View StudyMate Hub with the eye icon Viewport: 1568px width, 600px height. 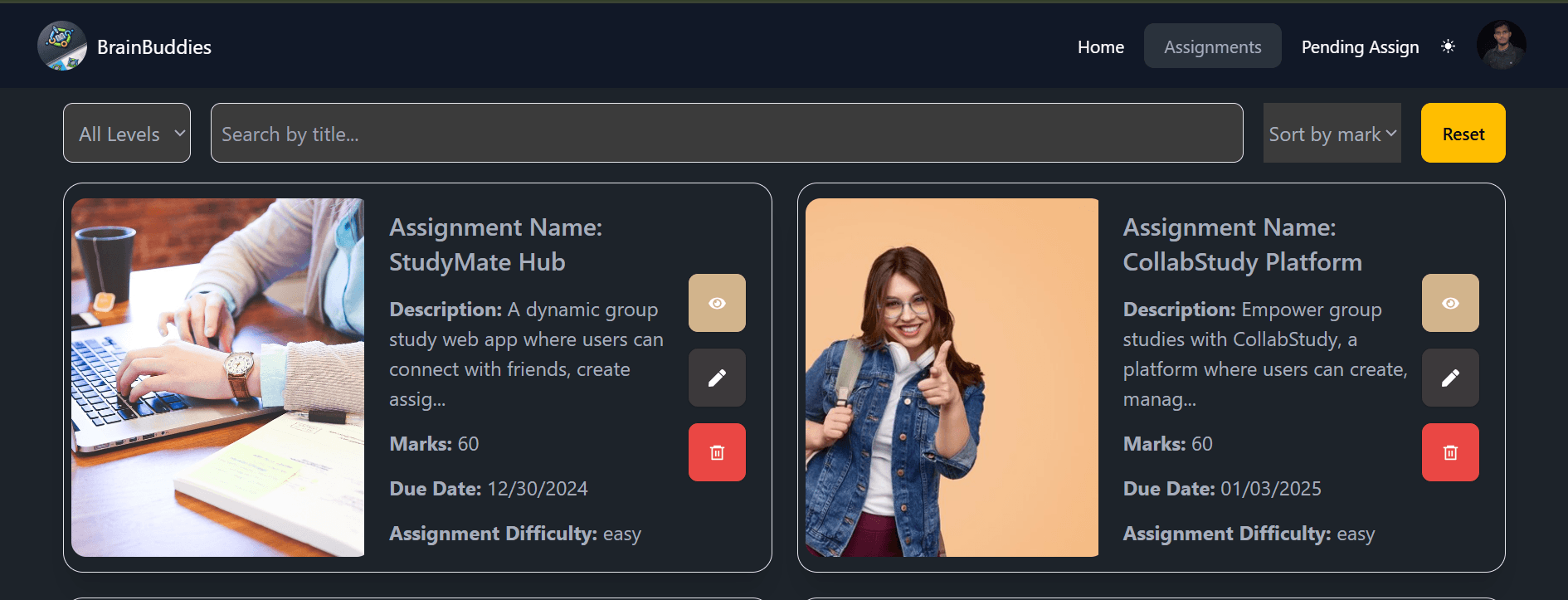coord(717,303)
